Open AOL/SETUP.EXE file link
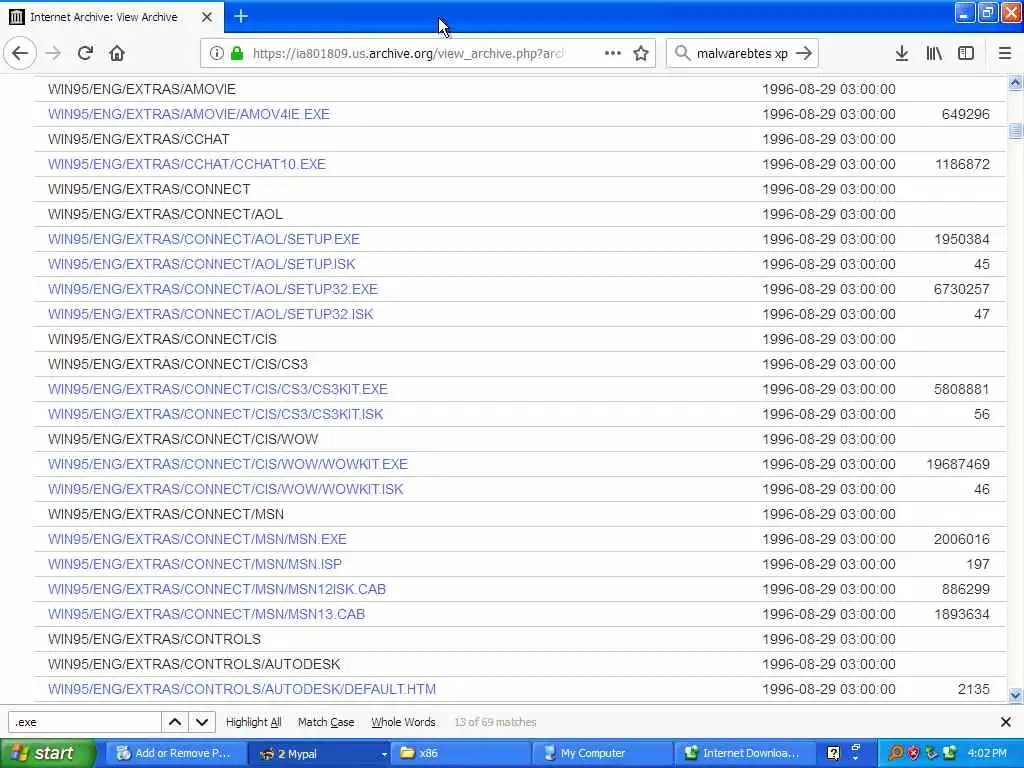Screen dimensions: 1024x768 204,239
